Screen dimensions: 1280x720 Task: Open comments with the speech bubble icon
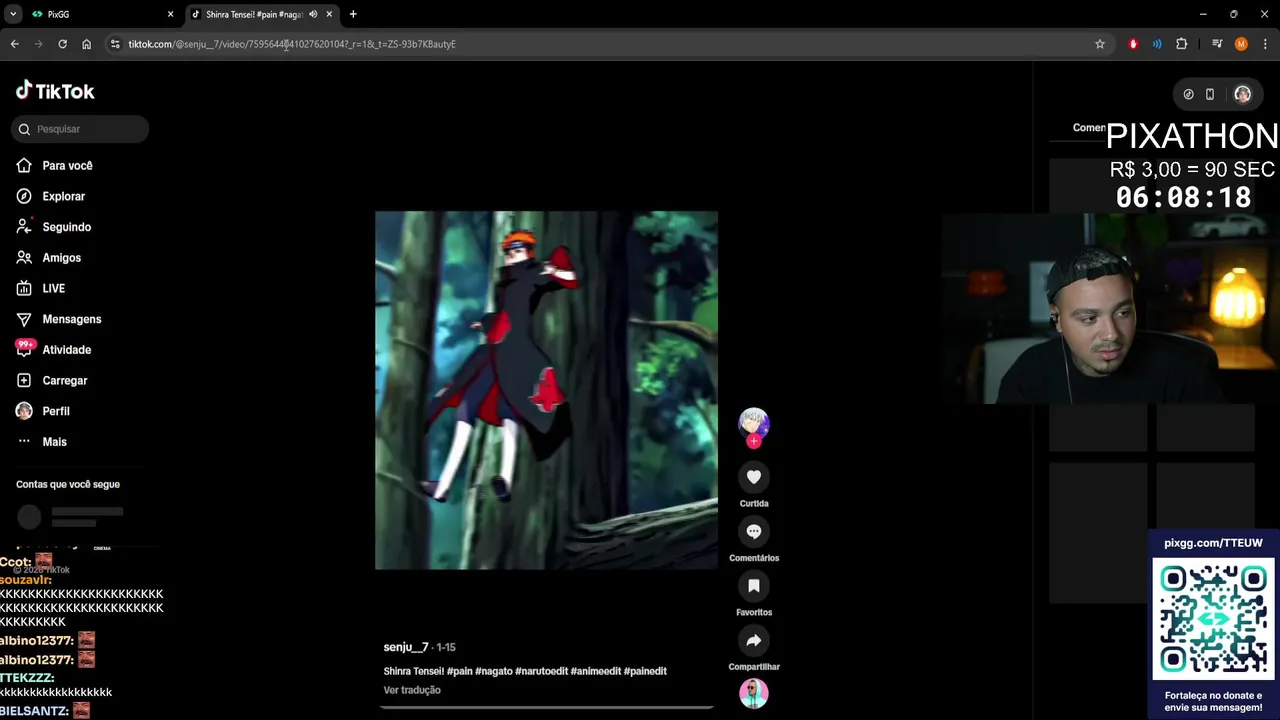(x=754, y=532)
